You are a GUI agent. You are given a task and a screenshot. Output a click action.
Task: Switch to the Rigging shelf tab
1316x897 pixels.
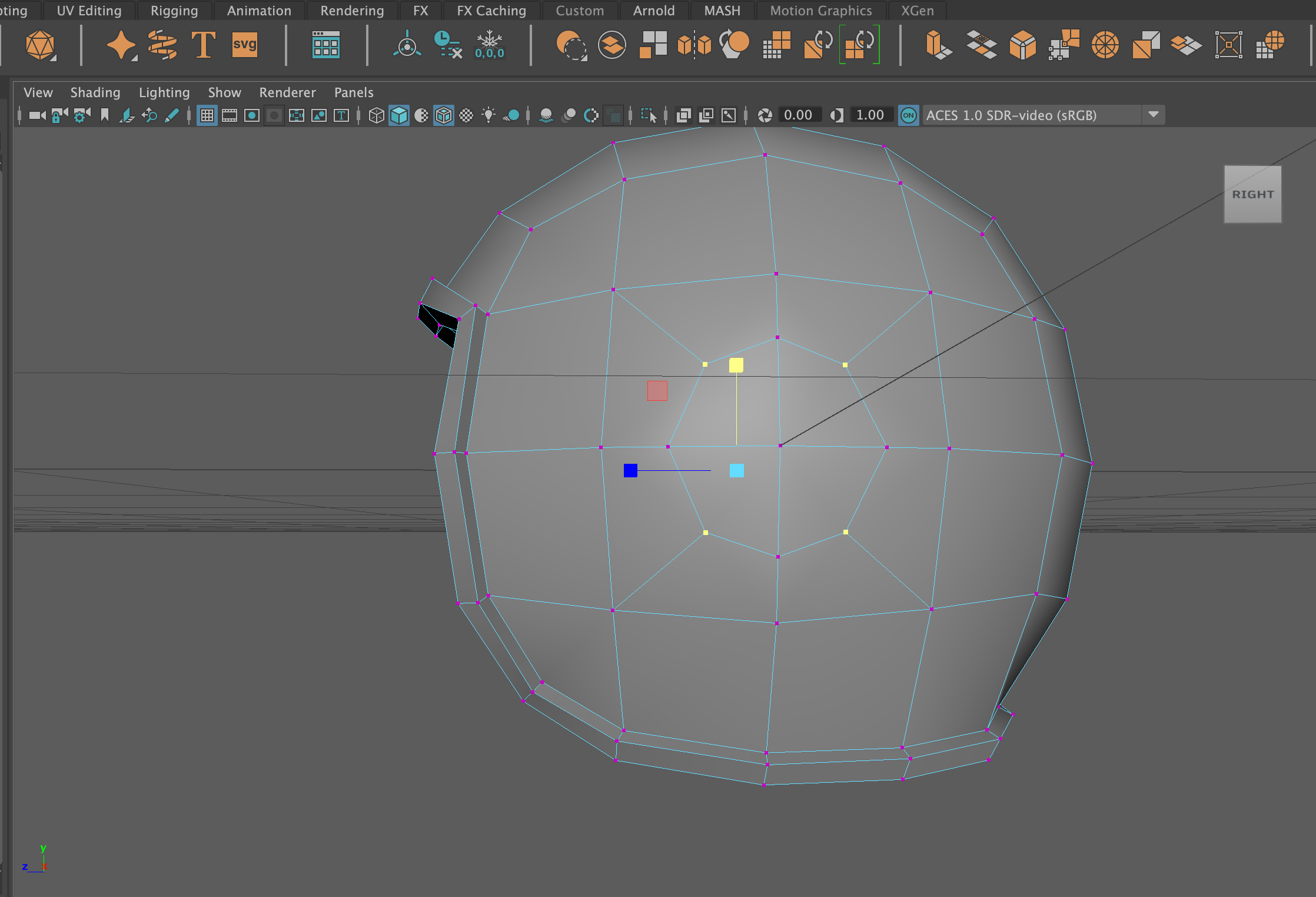(174, 11)
